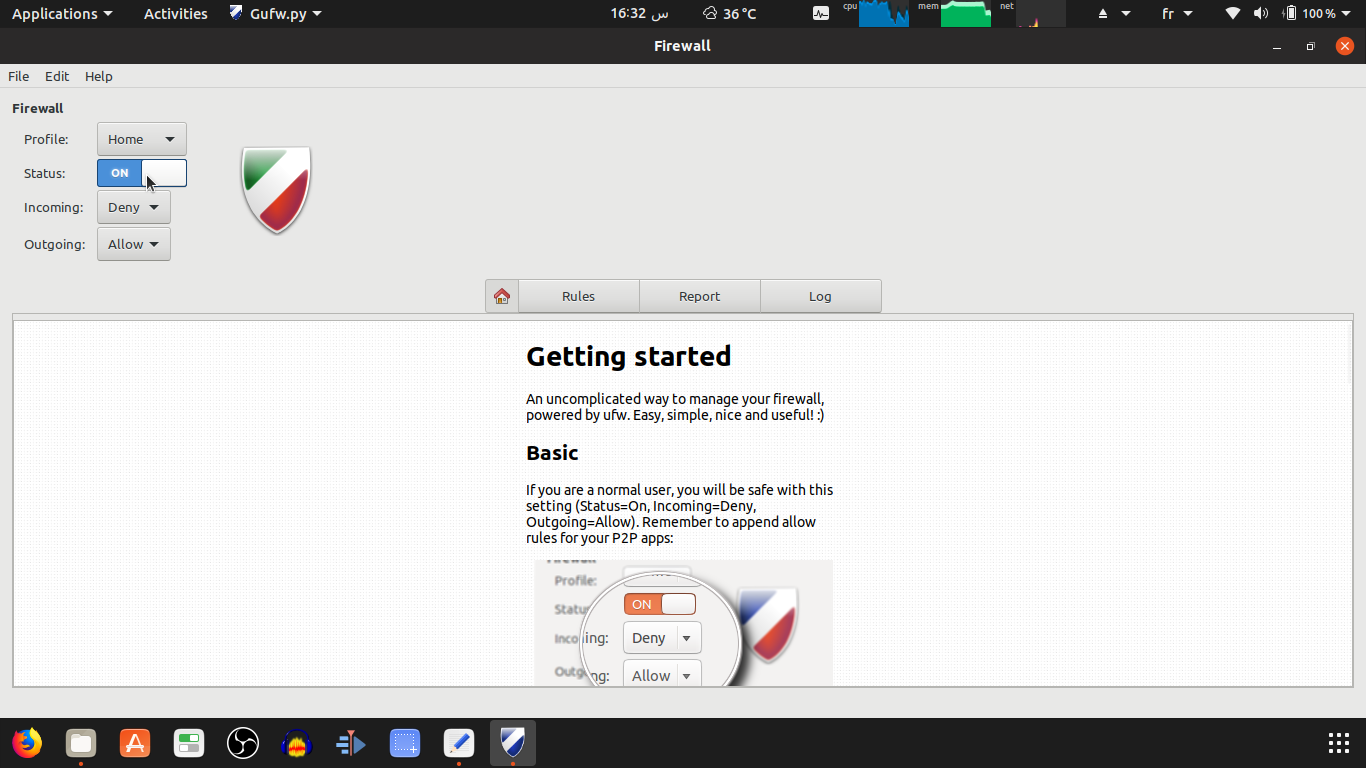Click Activities in the top panel
Viewport: 1366px width, 768px height.
pos(176,14)
